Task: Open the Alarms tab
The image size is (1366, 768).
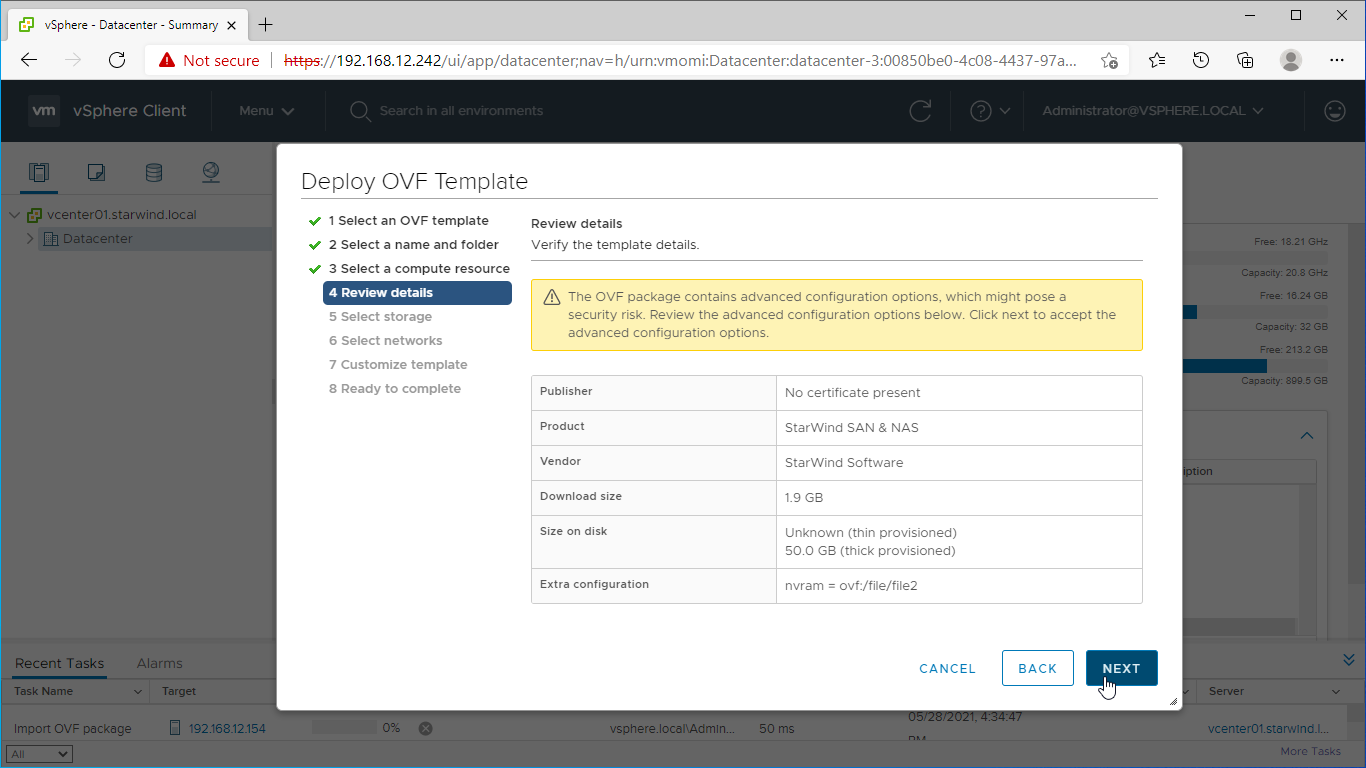Action: coord(159,663)
